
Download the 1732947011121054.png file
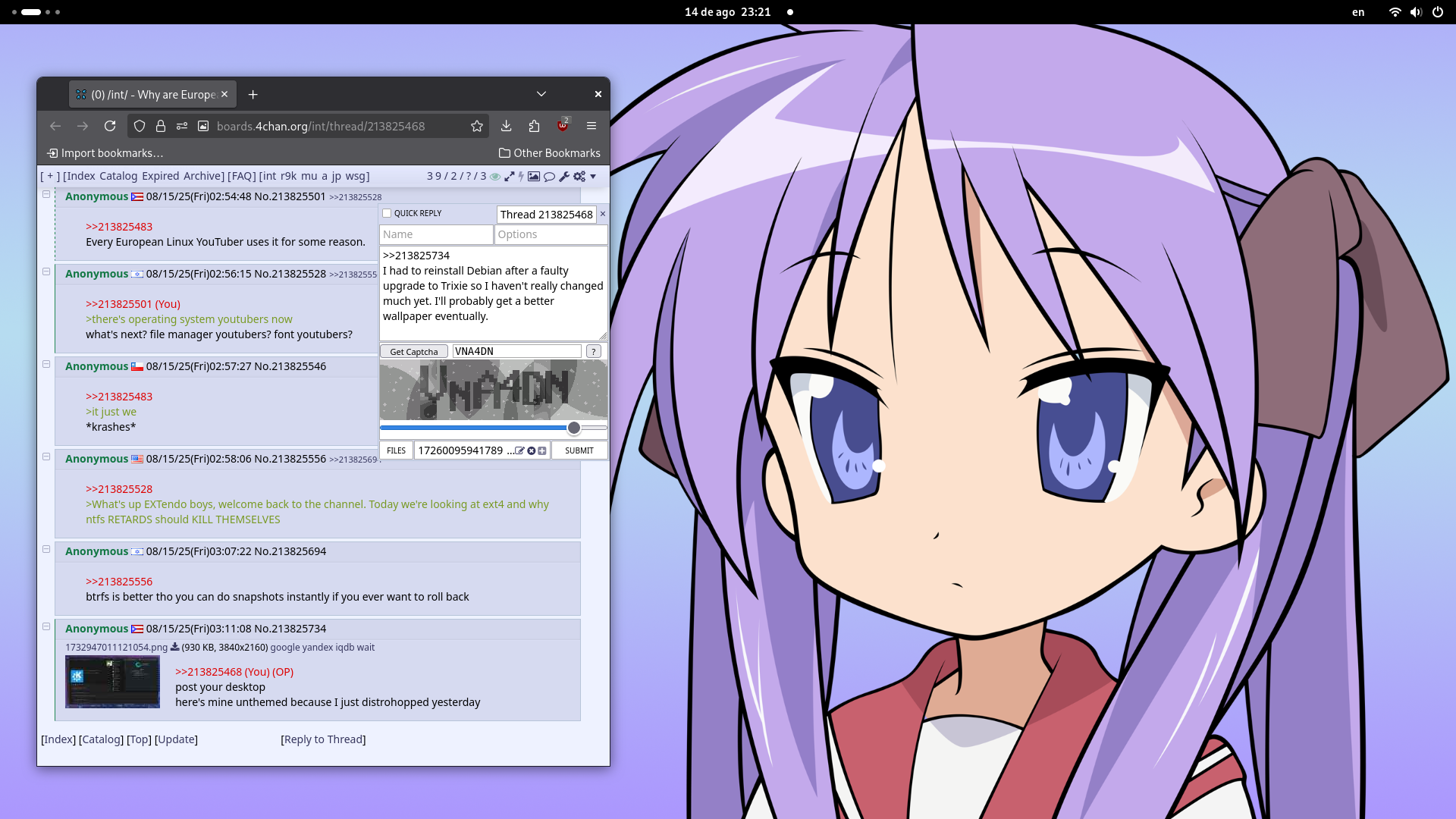(174, 647)
